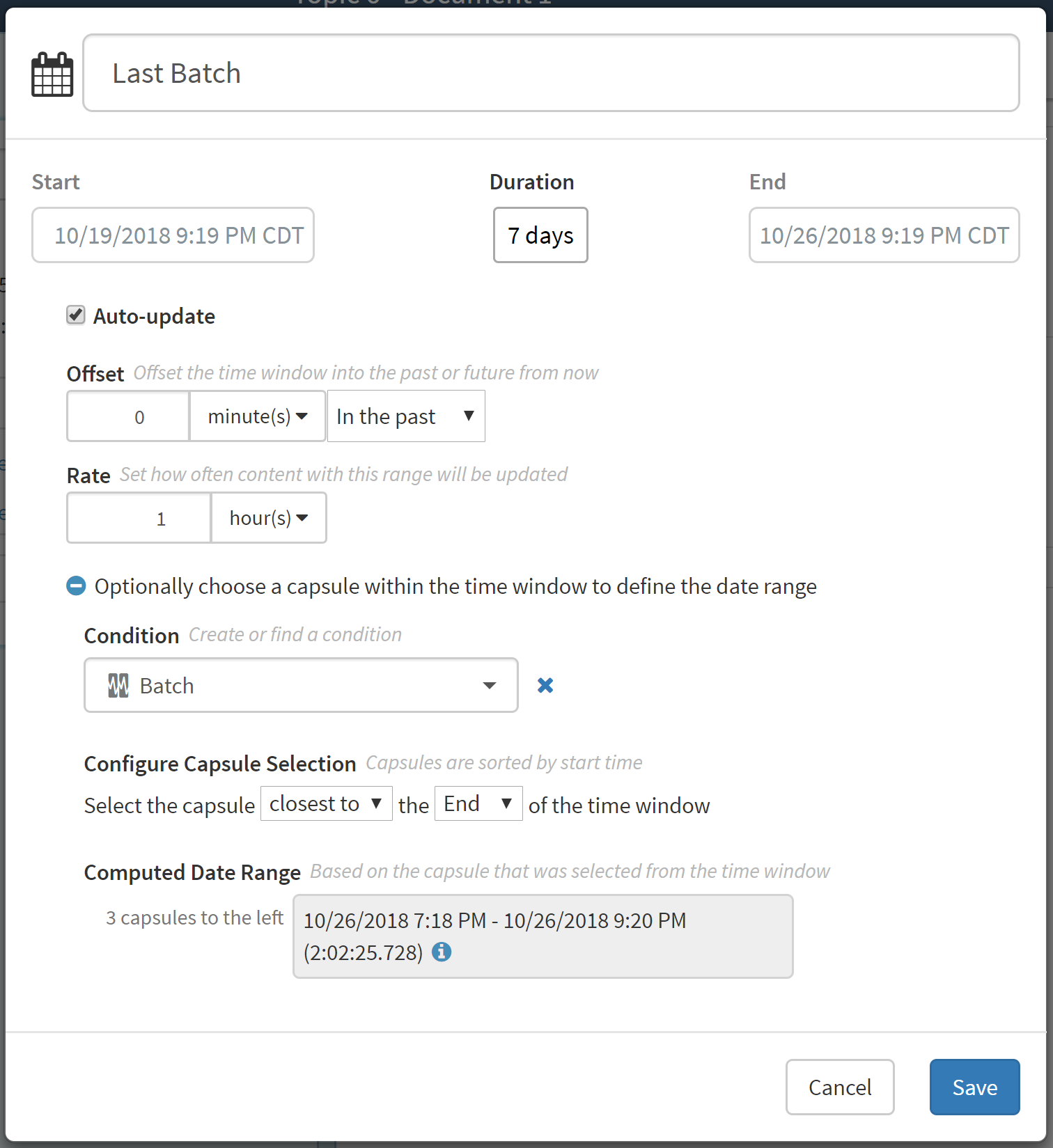Viewport: 1053px width, 1148px height.
Task: Click the info icon in Computed Date Range
Action: point(442,952)
